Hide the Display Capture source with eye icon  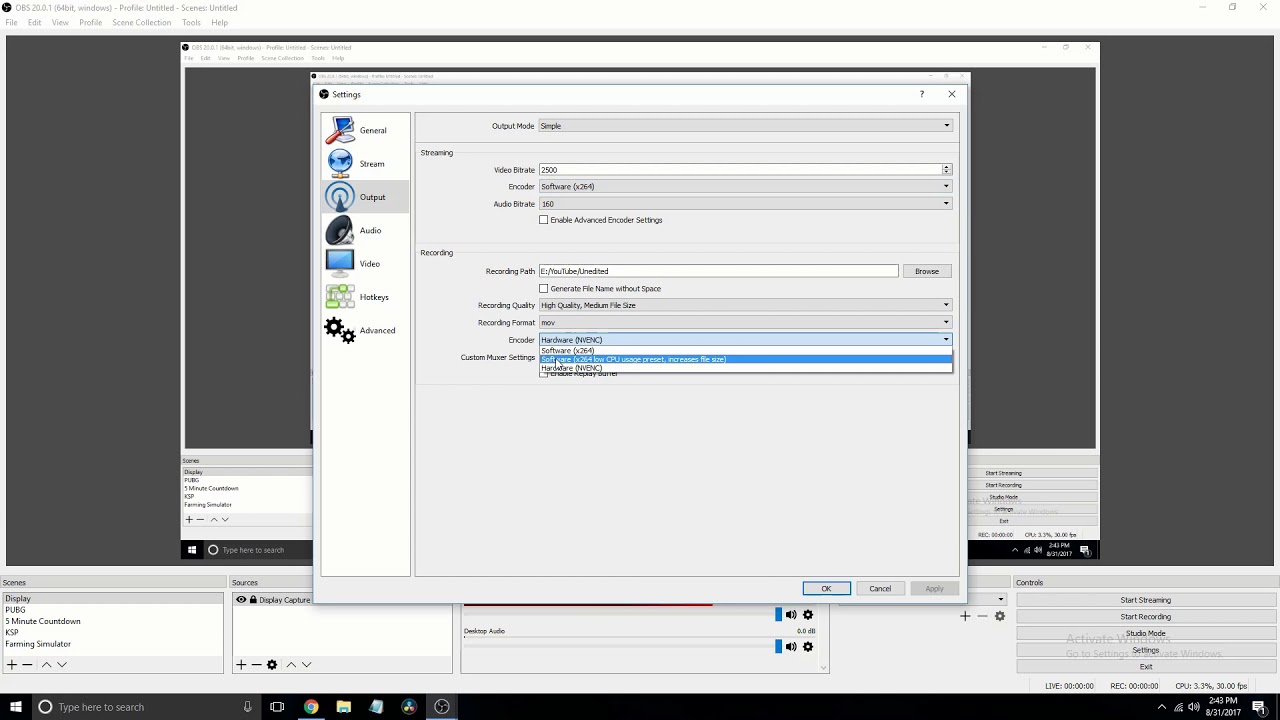click(x=241, y=600)
